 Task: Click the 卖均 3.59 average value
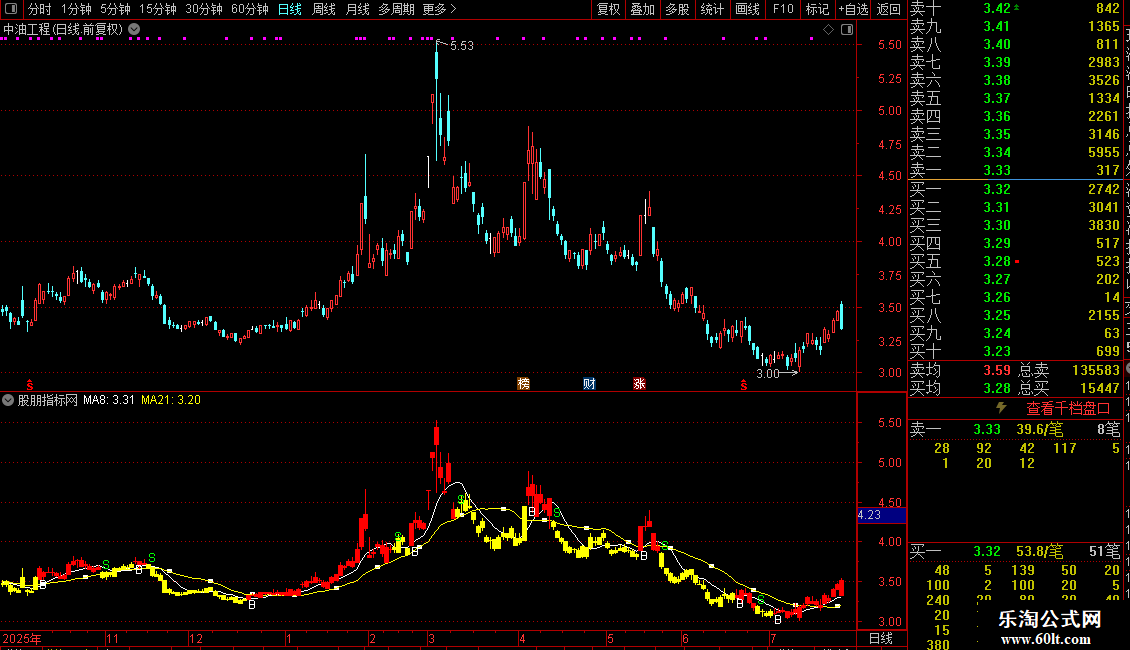point(997,370)
